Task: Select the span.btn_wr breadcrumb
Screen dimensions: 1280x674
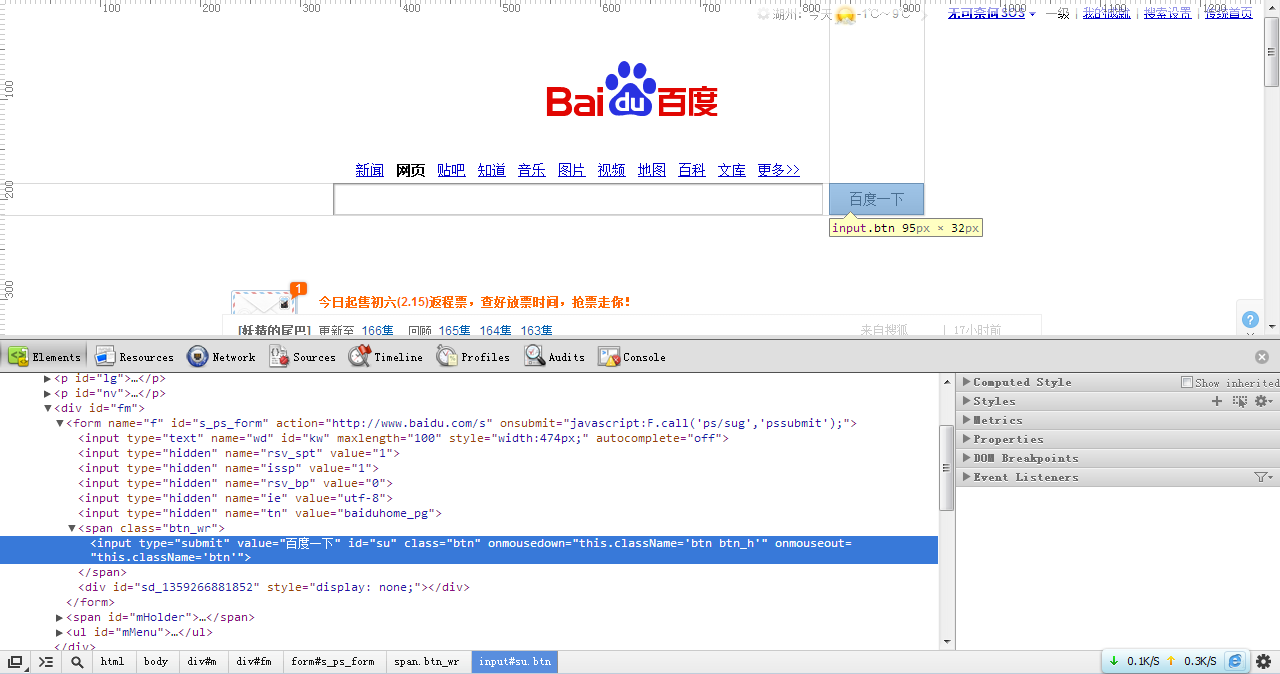Action: point(427,662)
